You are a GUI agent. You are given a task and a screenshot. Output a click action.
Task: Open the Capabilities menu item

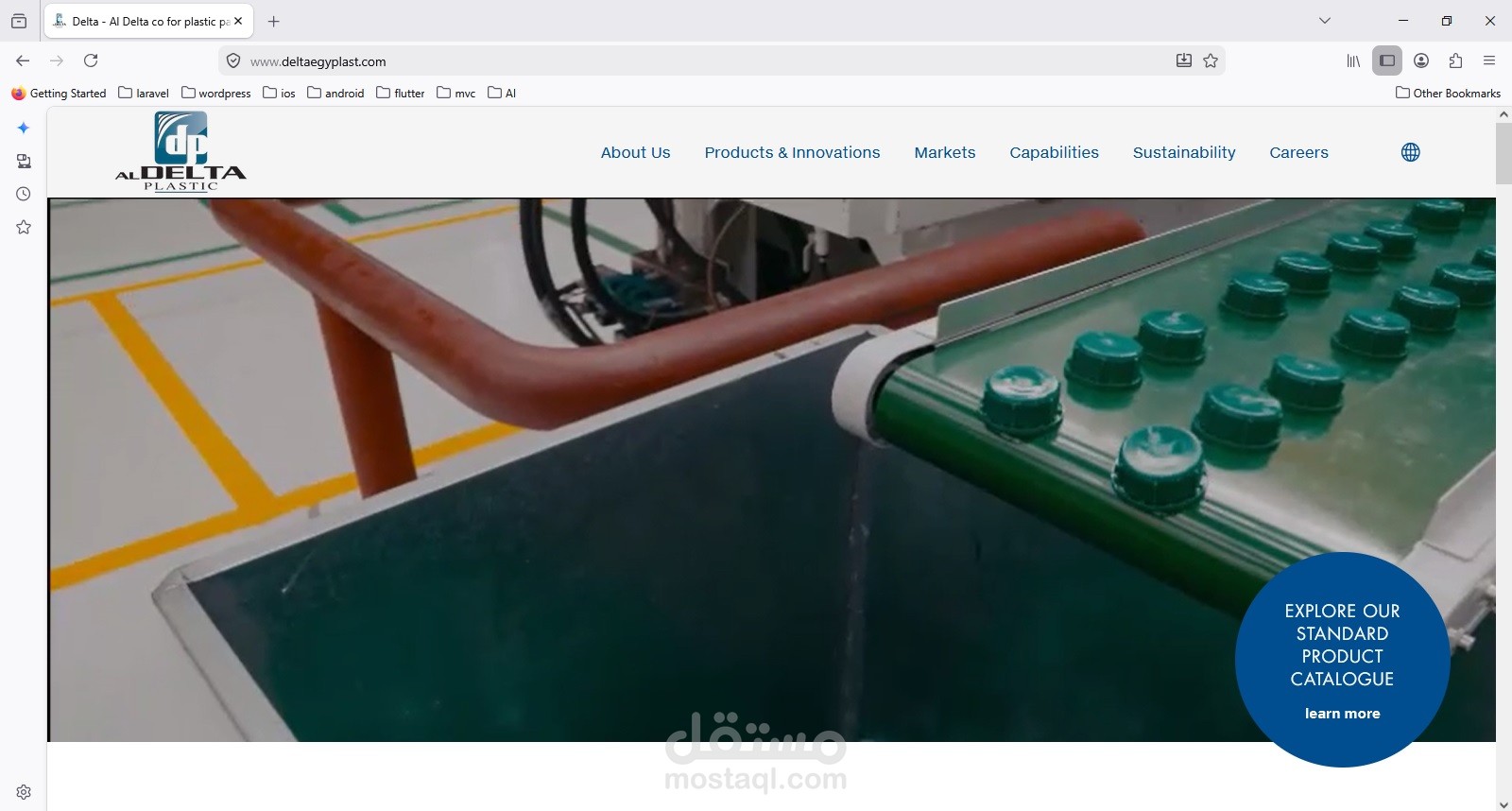[1054, 152]
